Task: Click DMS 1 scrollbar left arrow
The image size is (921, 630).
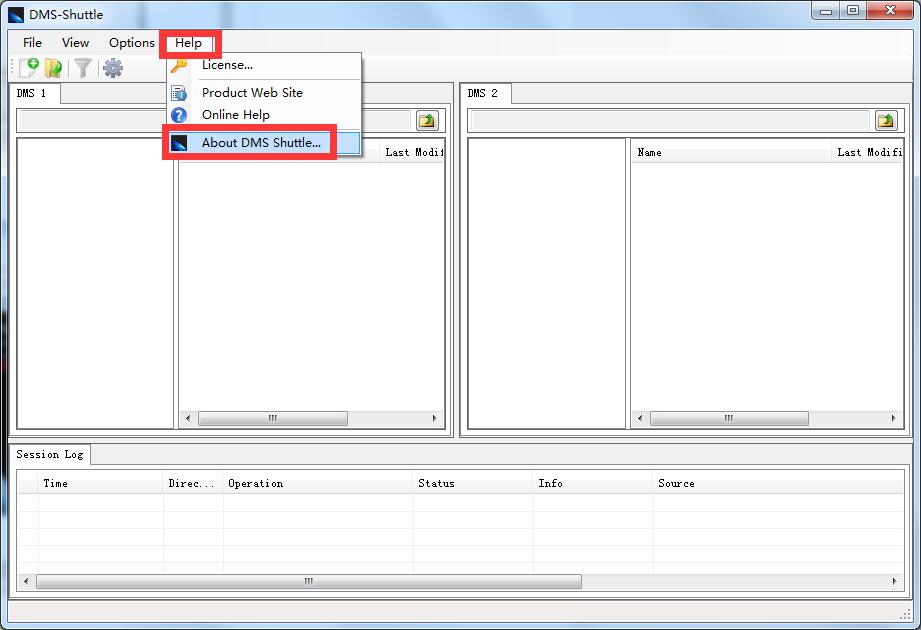Action: point(188,419)
